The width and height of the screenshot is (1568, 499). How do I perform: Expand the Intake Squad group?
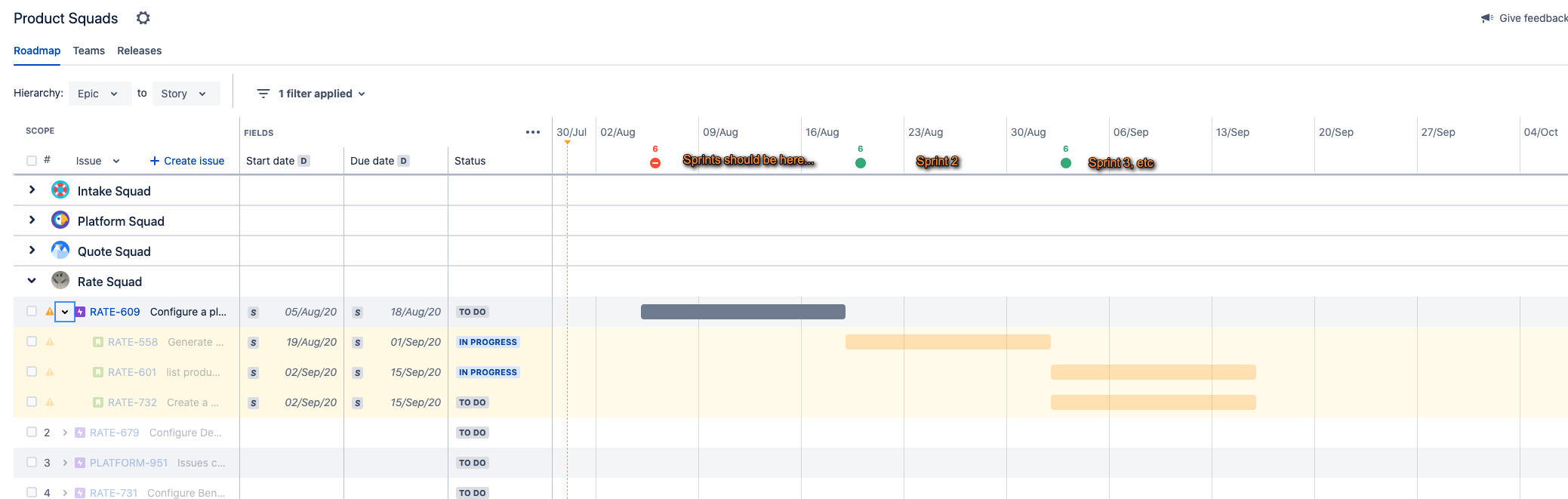coord(32,190)
